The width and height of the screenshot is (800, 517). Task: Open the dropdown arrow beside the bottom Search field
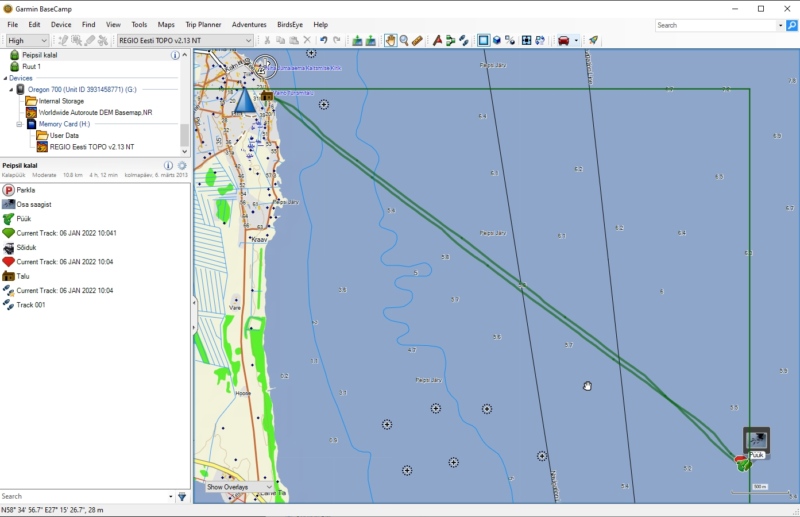(171, 496)
